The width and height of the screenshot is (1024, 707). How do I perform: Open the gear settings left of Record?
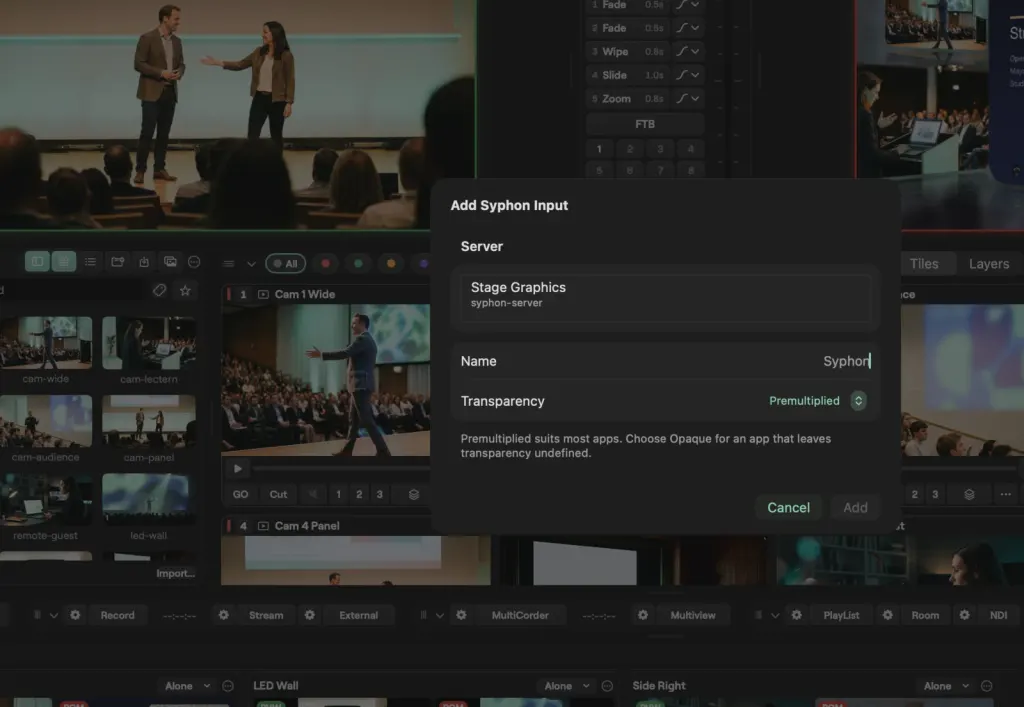[x=75, y=615]
